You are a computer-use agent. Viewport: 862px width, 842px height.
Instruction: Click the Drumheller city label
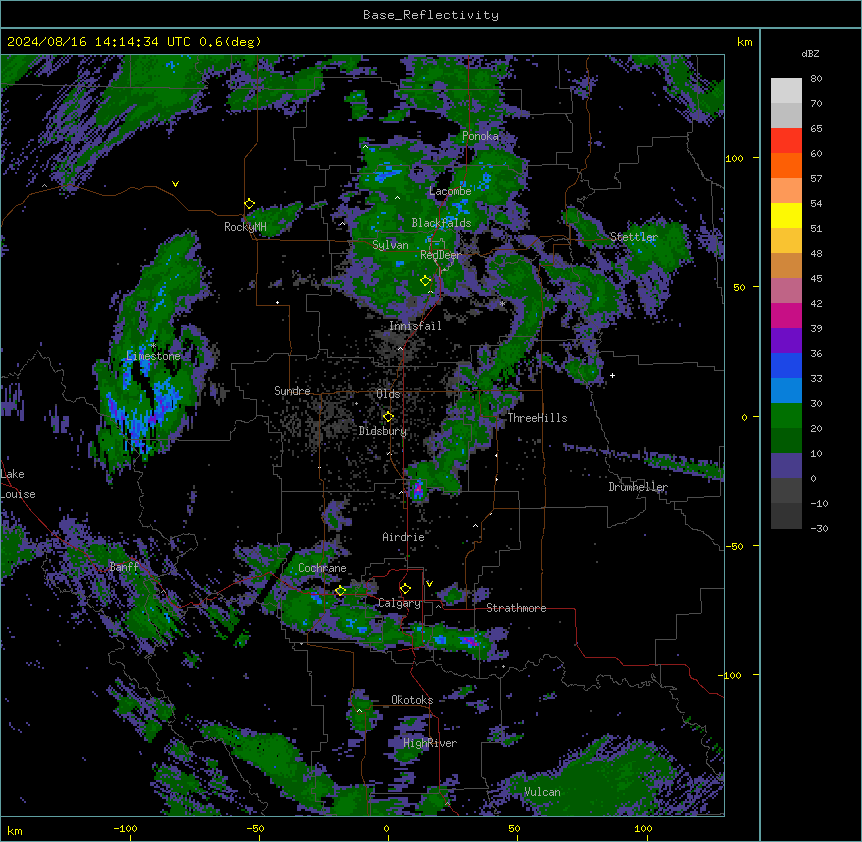point(638,487)
